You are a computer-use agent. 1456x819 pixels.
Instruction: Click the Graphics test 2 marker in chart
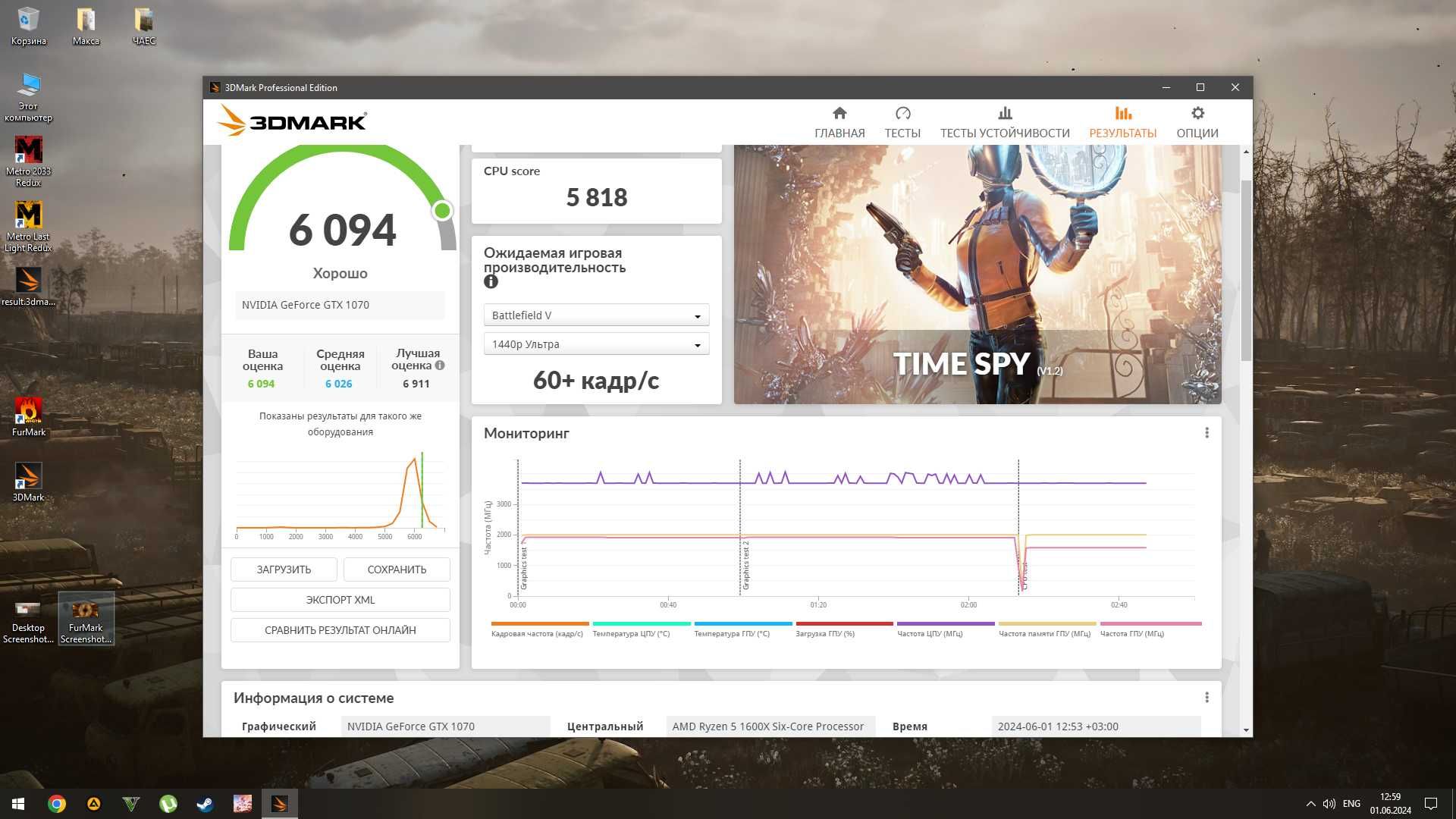[x=745, y=566]
